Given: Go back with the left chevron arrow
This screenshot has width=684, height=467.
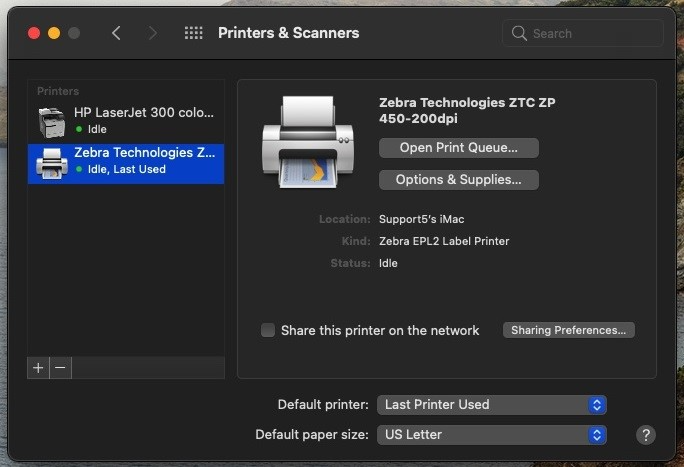Looking at the screenshot, I should [116, 33].
